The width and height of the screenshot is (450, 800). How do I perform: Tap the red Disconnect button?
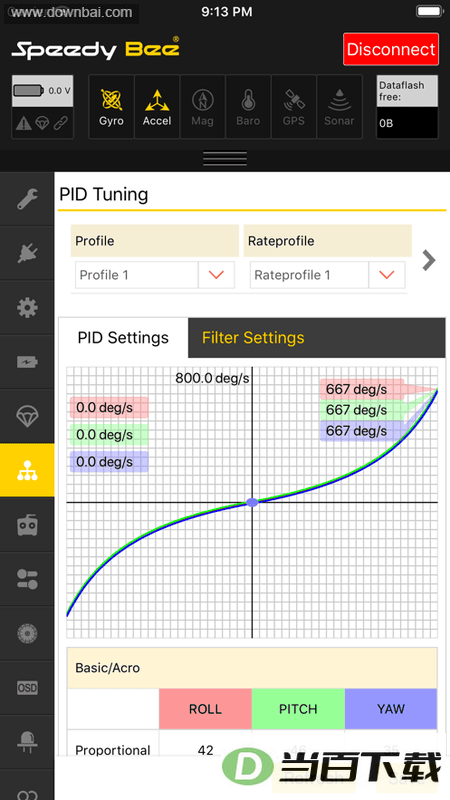tap(391, 49)
